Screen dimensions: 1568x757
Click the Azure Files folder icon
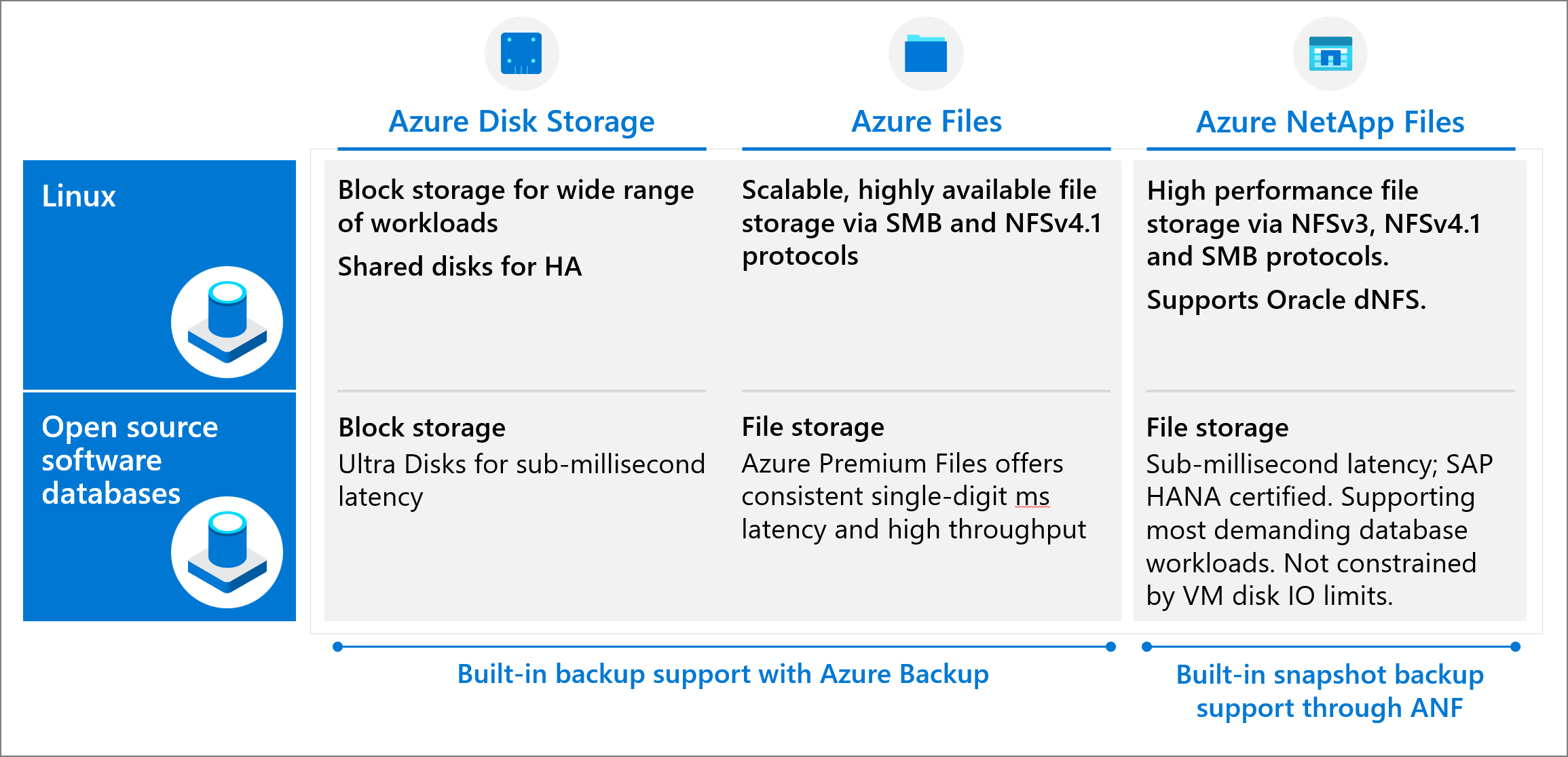click(x=926, y=54)
